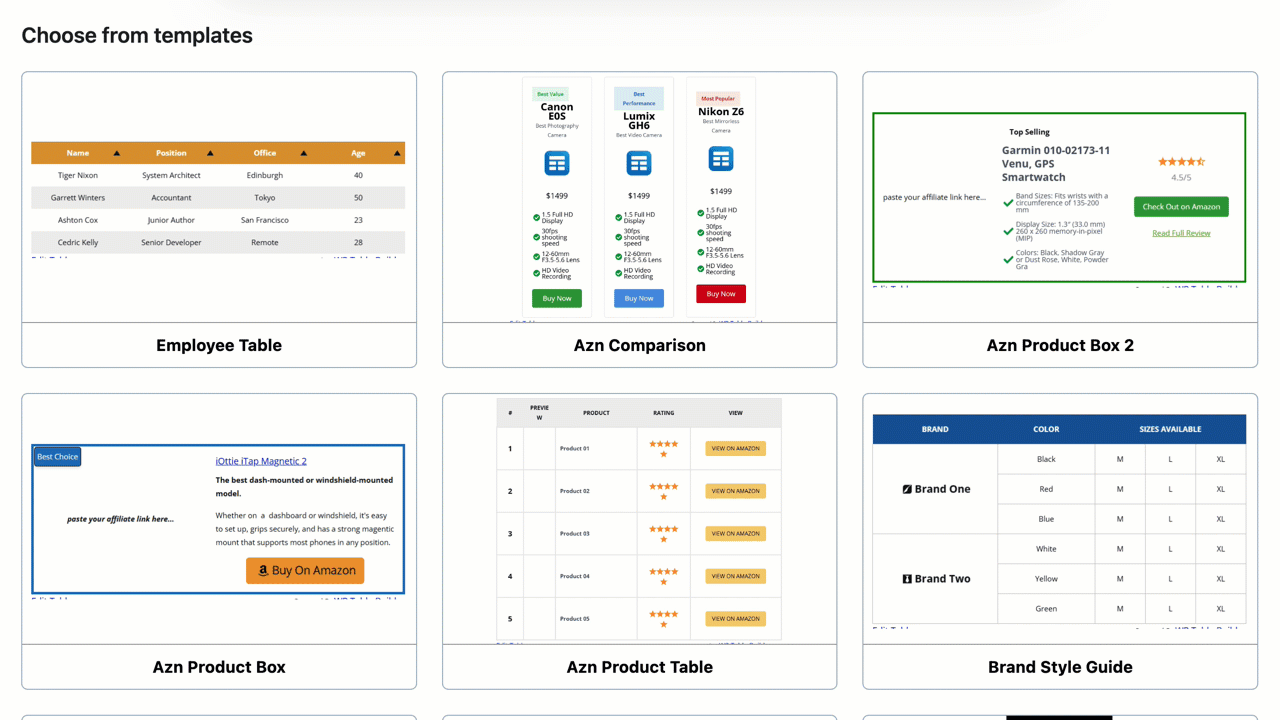The height and width of the screenshot is (720, 1280).
Task: Click the orange Buy On Amazon button
Action: (x=305, y=570)
